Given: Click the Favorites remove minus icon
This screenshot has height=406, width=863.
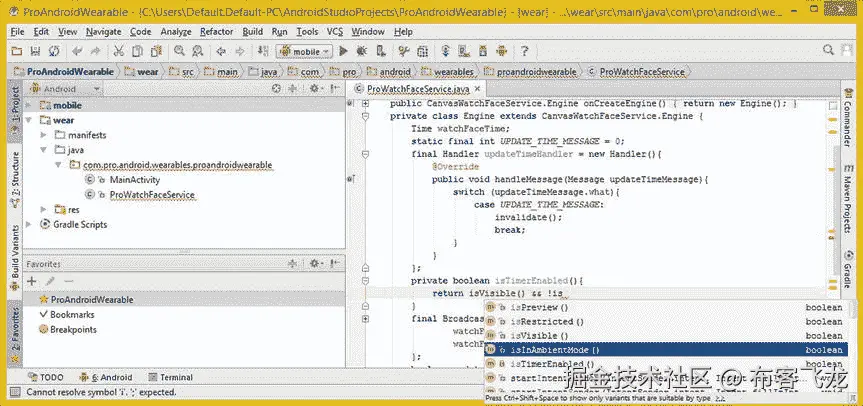Looking at the screenshot, I should click(x=68, y=281).
